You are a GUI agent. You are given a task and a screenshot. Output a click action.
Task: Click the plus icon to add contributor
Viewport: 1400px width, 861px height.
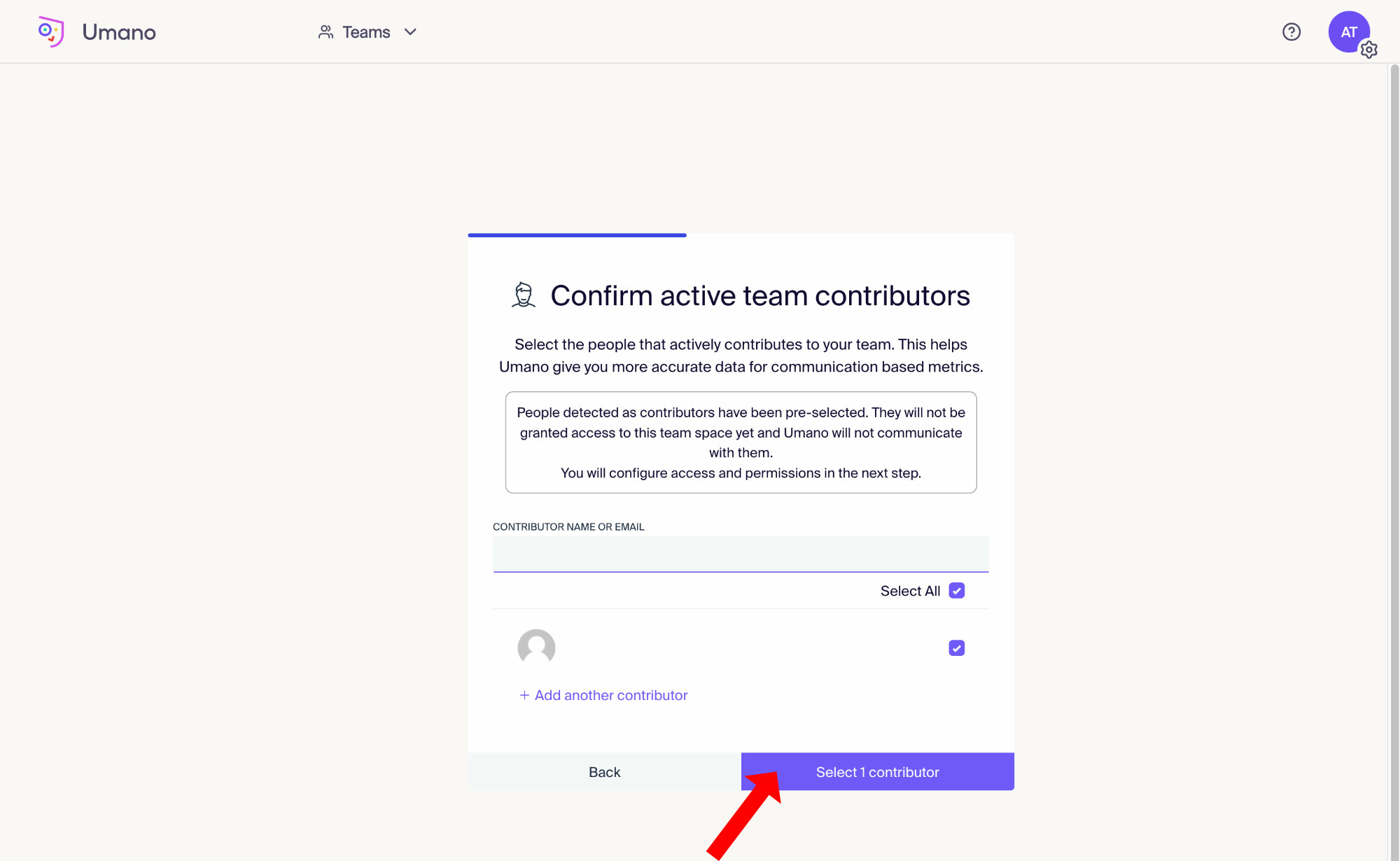click(524, 695)
